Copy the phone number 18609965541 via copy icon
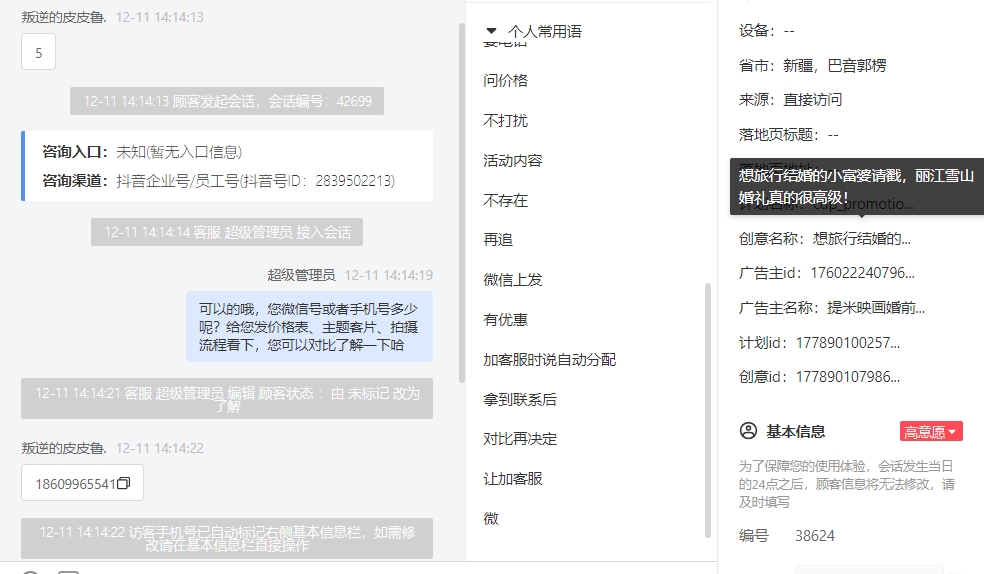Viewport: 984px width, 574px height. [124, 483]
